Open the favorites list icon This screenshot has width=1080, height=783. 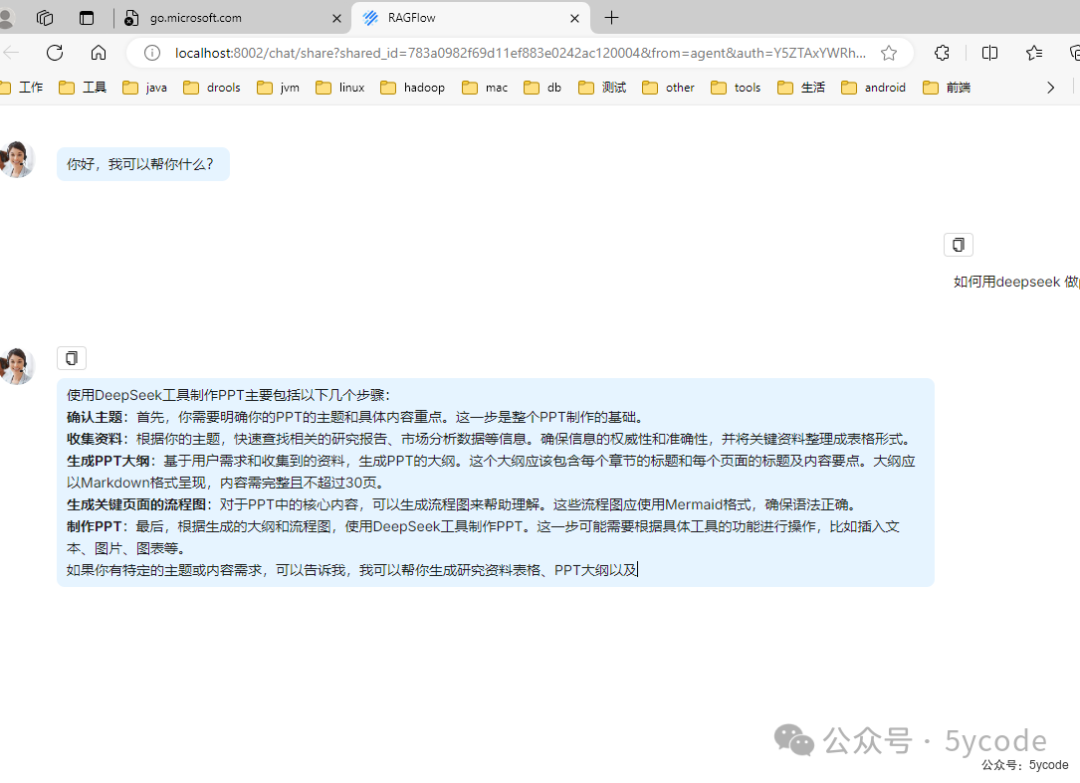1034,53
